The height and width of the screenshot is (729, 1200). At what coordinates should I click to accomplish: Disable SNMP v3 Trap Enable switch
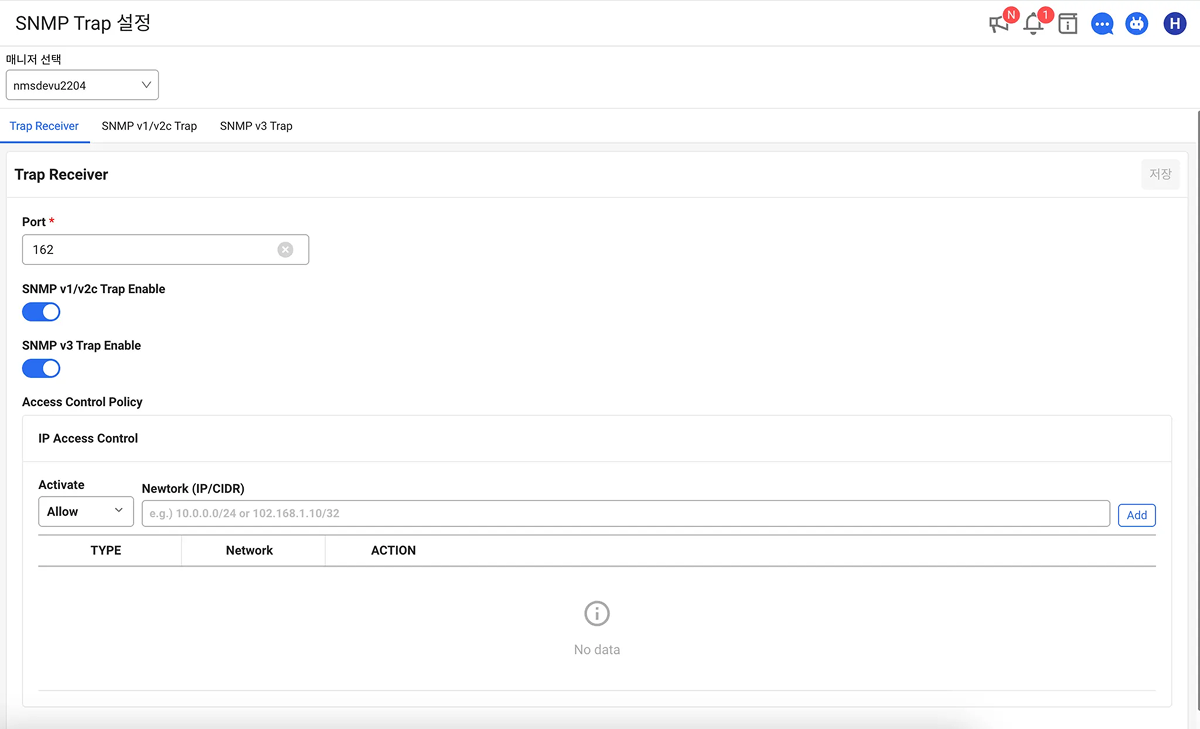tap(41, 369)
